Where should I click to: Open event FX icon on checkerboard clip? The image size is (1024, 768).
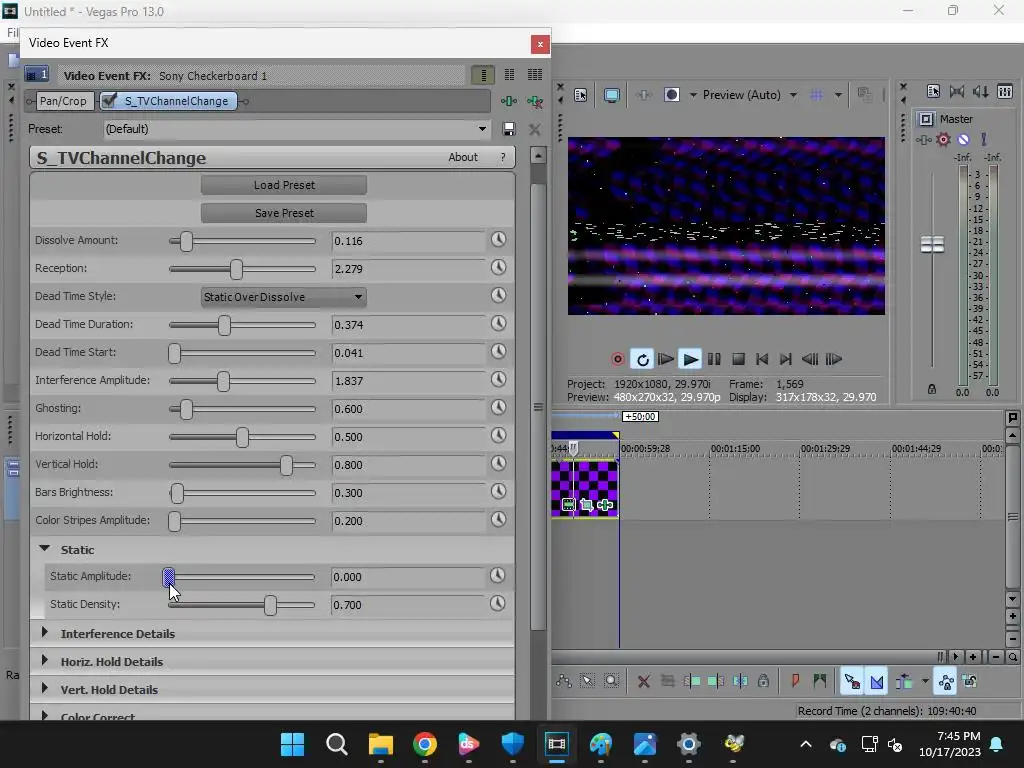[x=605, y=505]
